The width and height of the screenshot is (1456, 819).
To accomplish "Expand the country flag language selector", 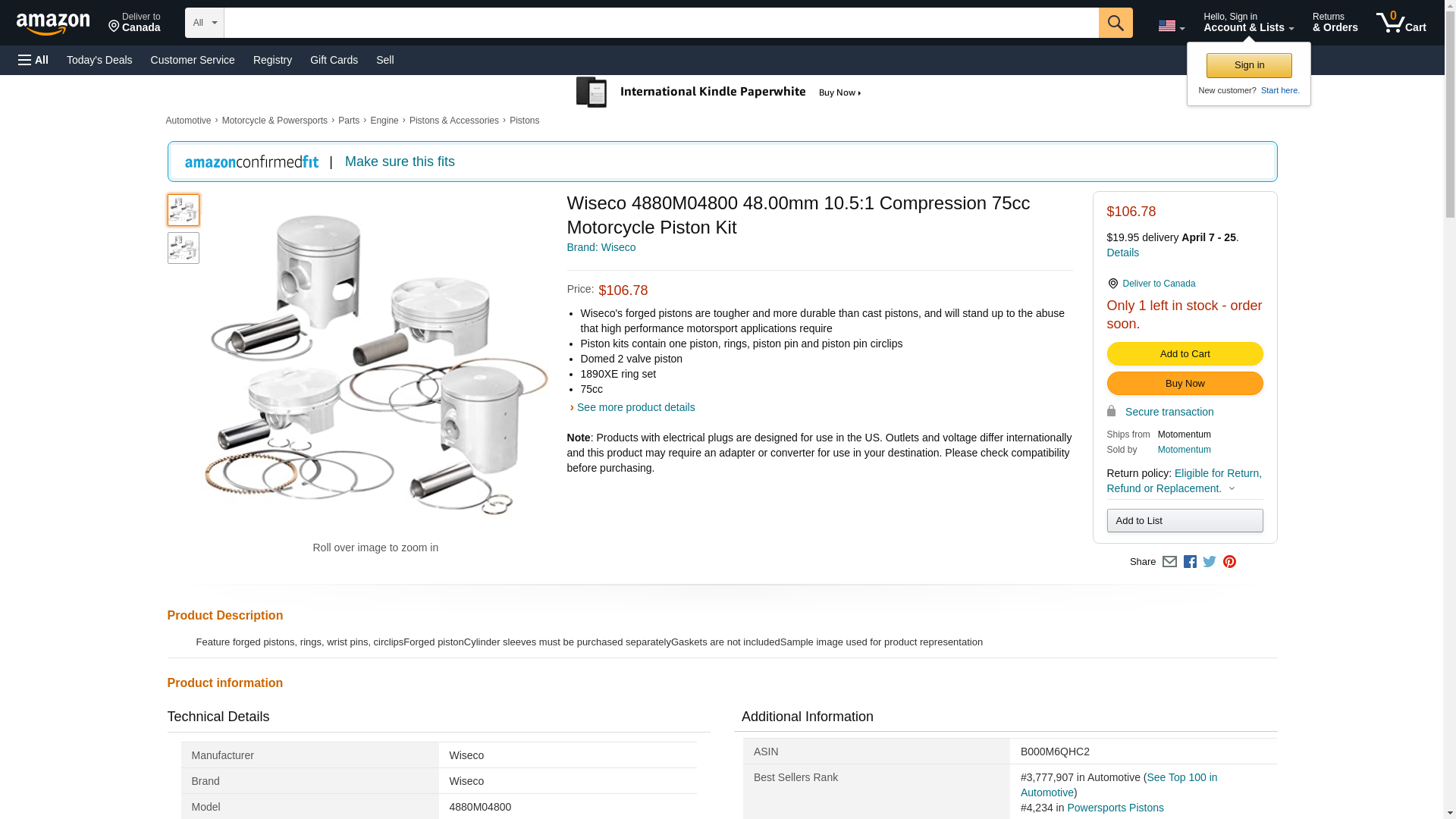I will (x=1171, y=26).
